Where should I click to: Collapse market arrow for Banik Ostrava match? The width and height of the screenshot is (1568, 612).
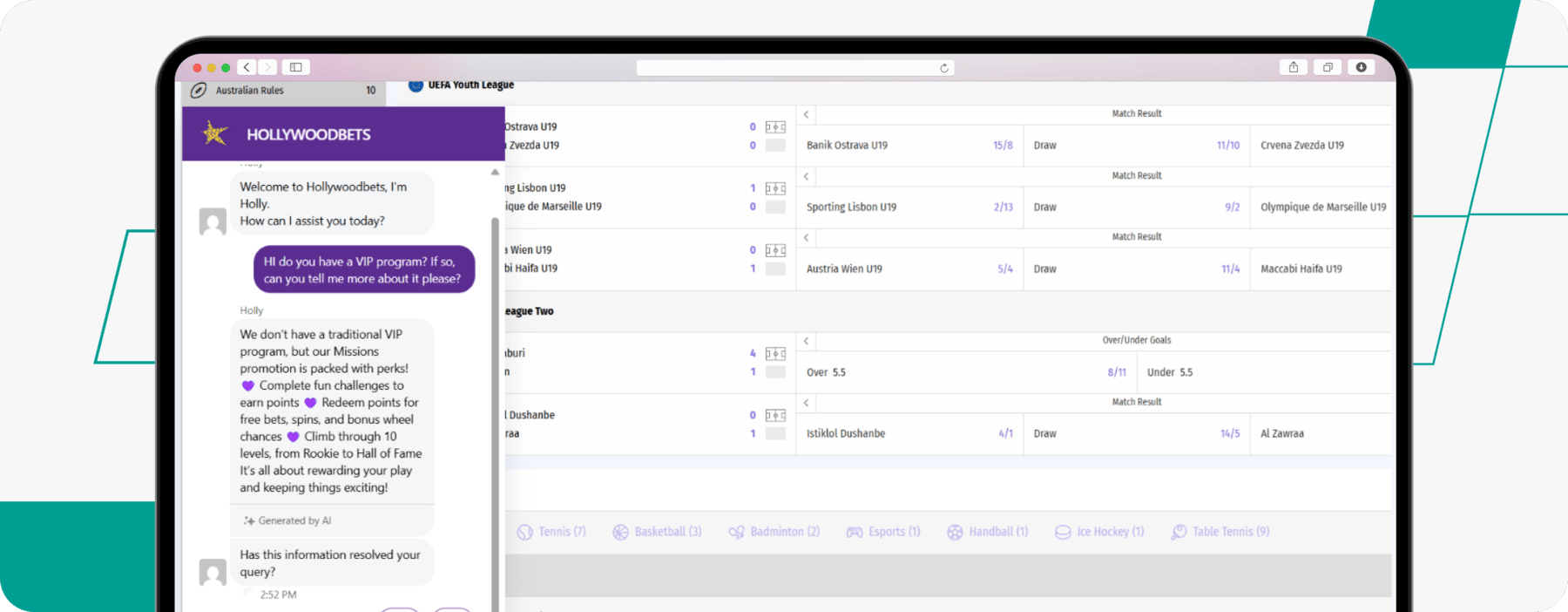point(807,114)
